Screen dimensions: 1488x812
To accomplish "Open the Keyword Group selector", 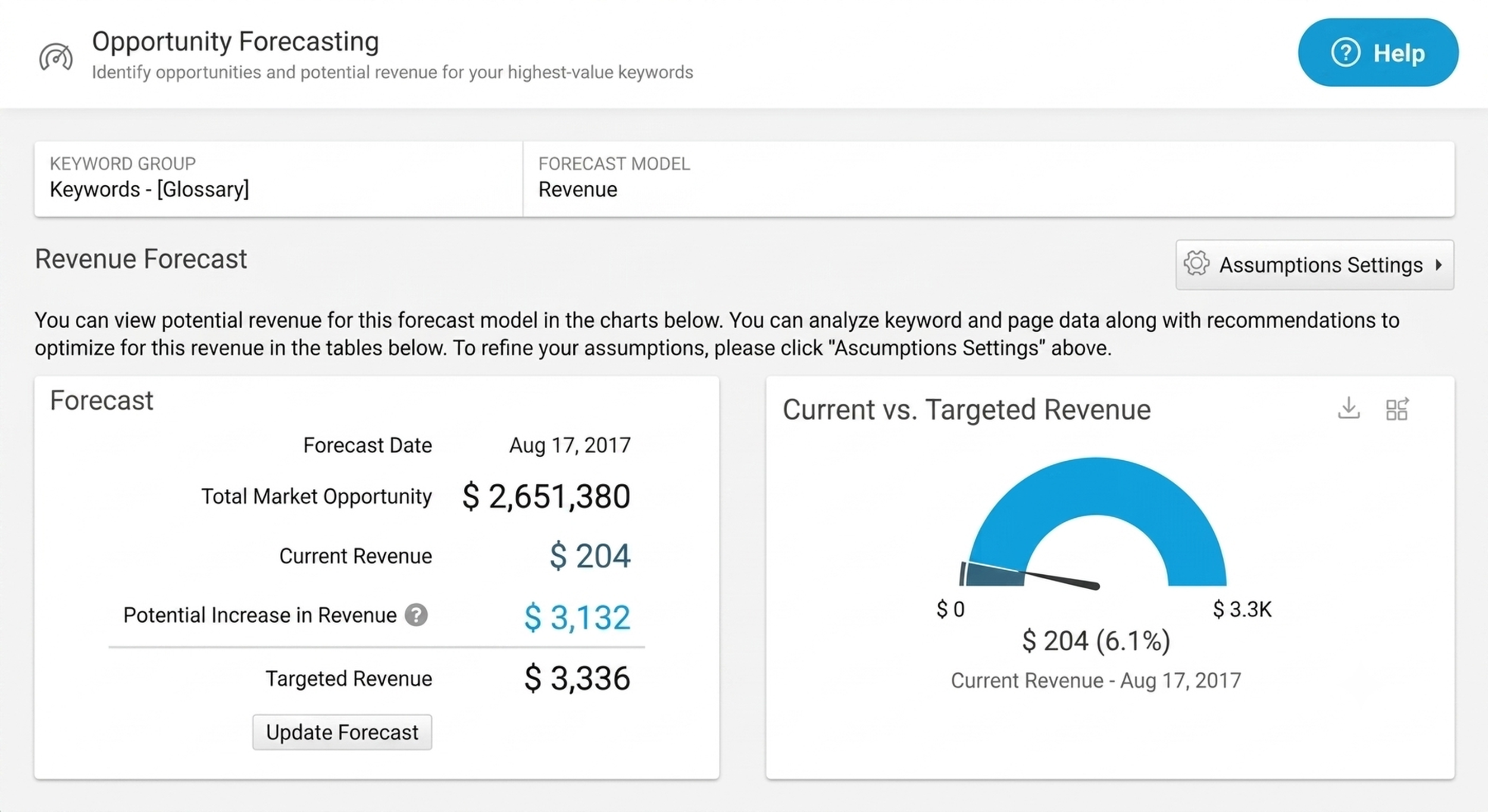I will (x=279, y=179).
